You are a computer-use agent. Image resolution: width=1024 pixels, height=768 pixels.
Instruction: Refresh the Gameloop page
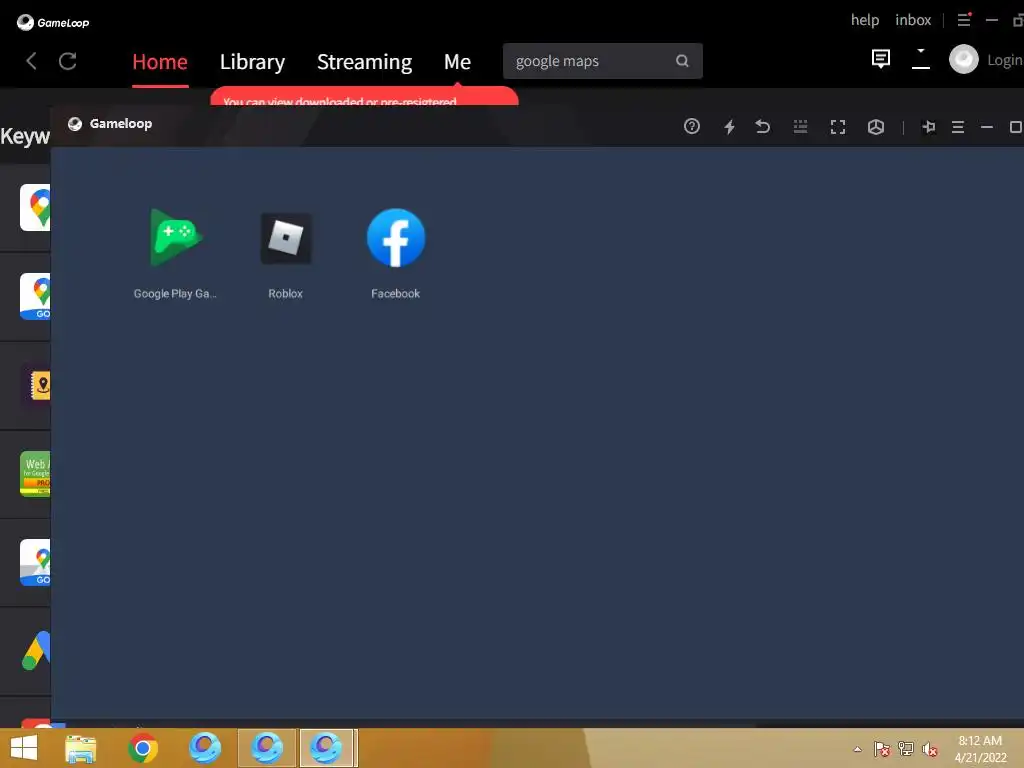pos(68,61)
